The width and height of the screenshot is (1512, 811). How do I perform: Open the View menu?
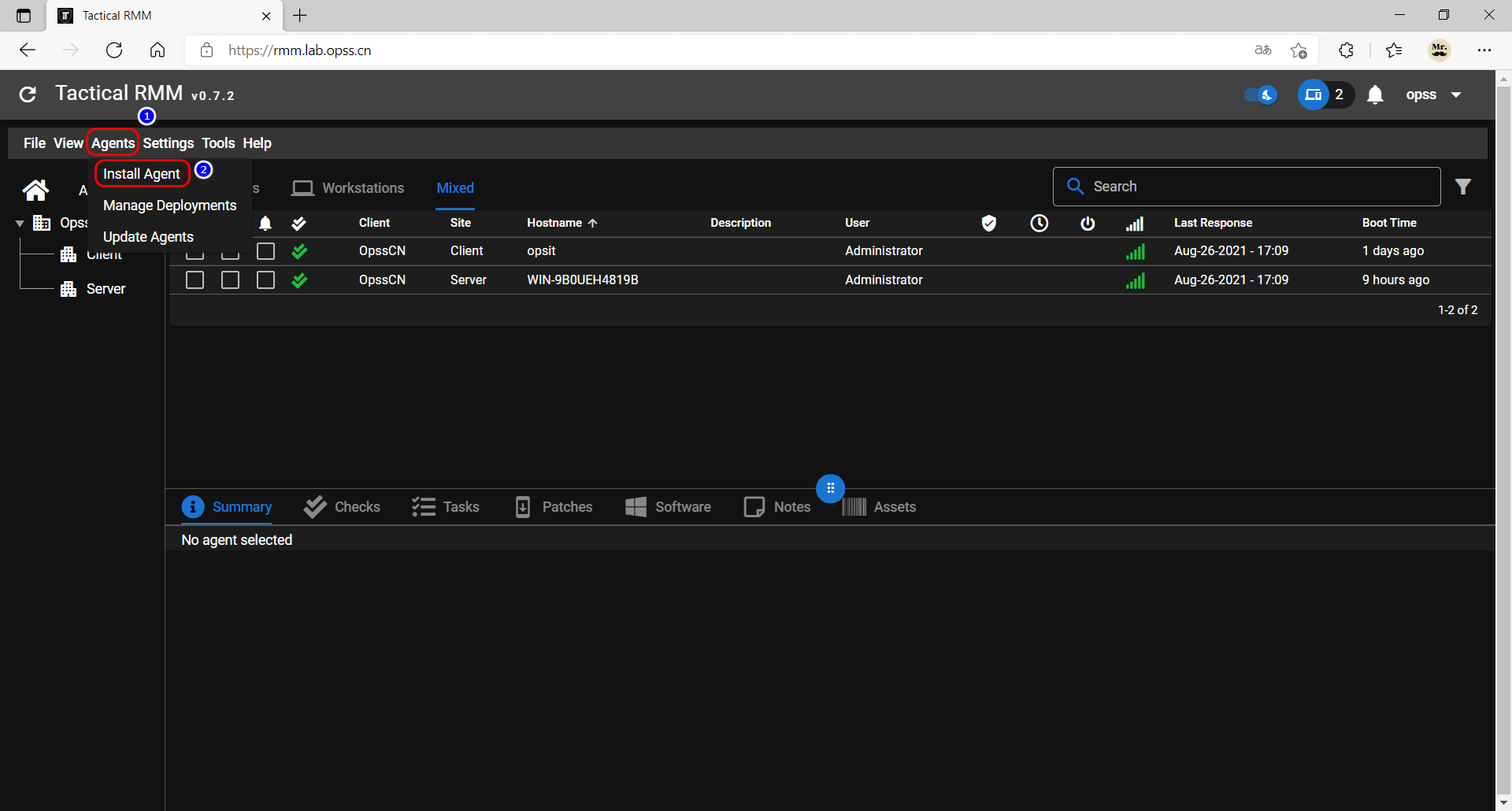69,143
